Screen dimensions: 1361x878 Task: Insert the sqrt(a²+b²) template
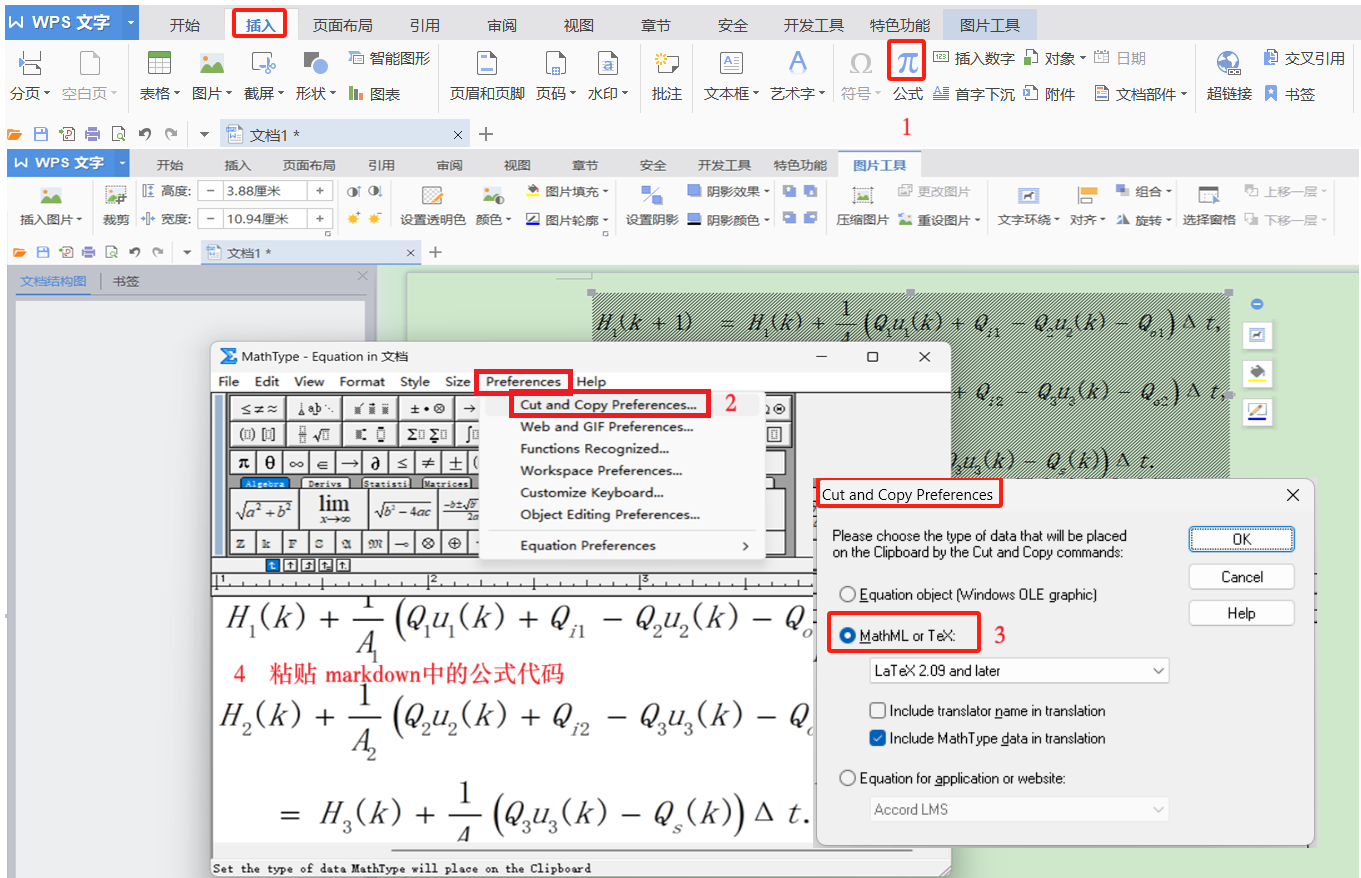(x=264, y=508)
